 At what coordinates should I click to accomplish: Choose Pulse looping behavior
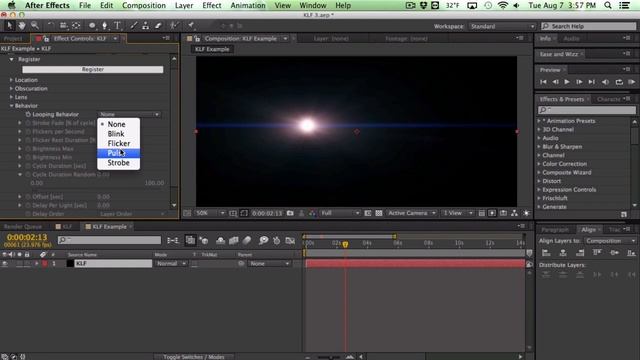[x=118, y=153]
